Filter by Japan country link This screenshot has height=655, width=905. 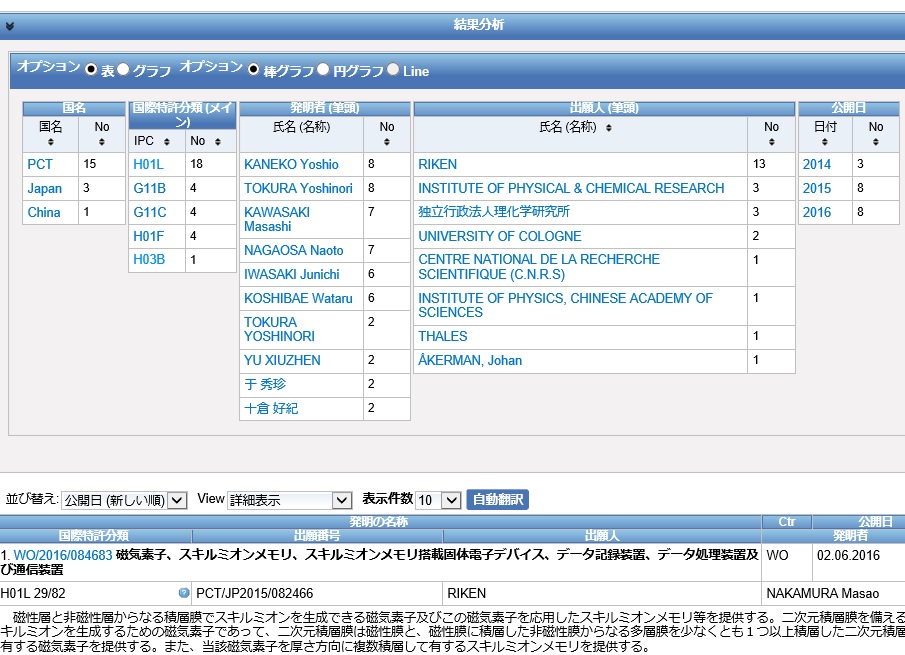click(44, 189)
